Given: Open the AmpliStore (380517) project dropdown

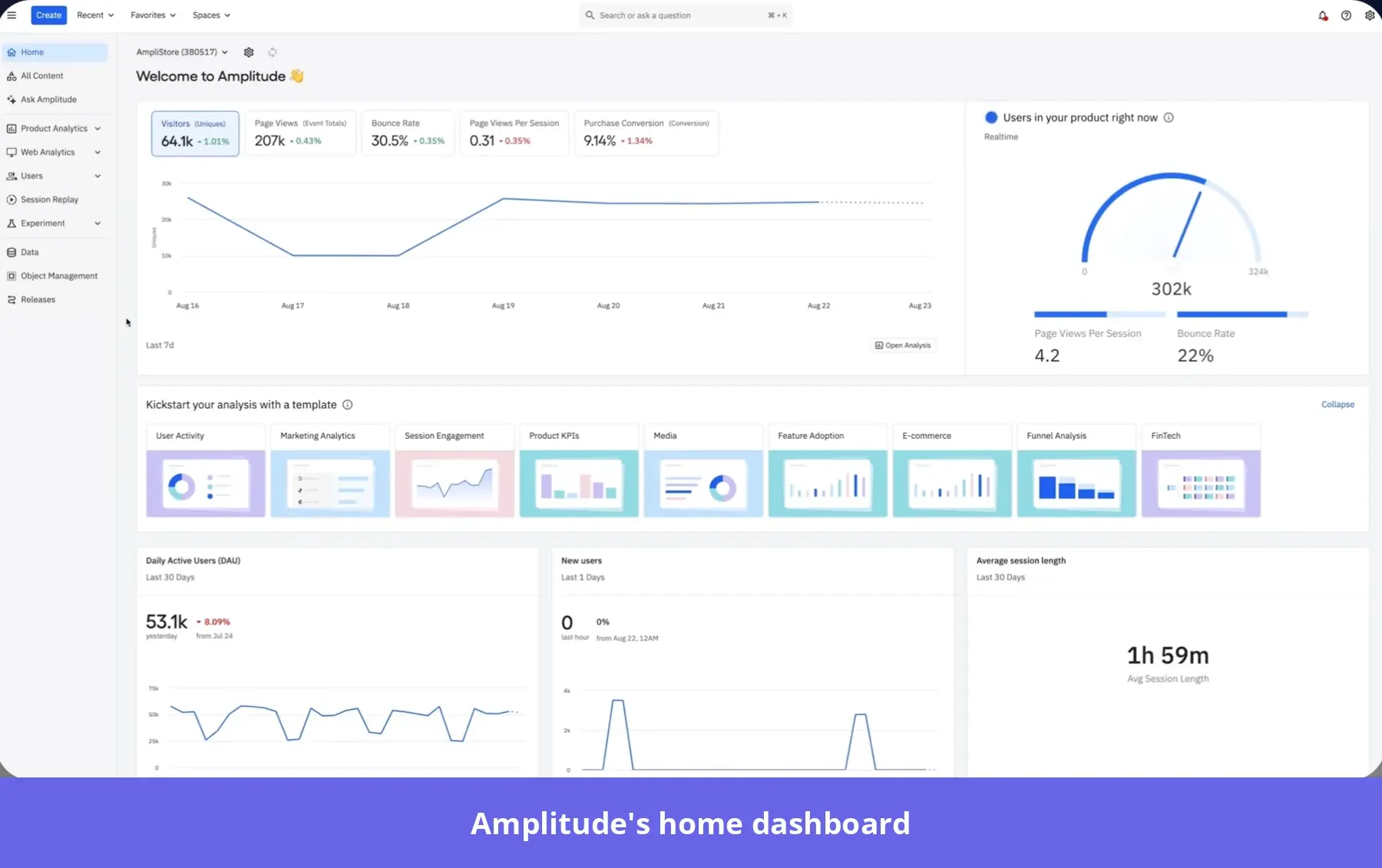Looking at the screenshot, I should click(182, 52).
